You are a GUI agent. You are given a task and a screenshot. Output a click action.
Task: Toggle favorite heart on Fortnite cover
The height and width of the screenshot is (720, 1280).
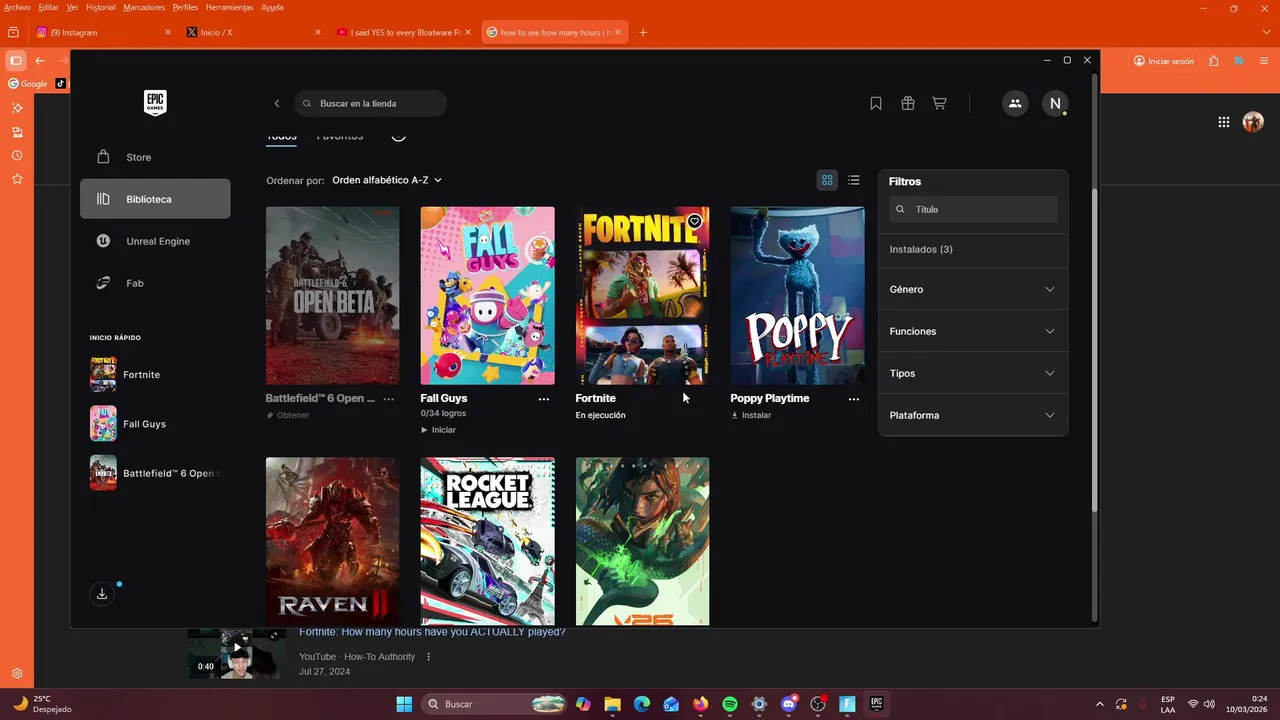point(695,221)
